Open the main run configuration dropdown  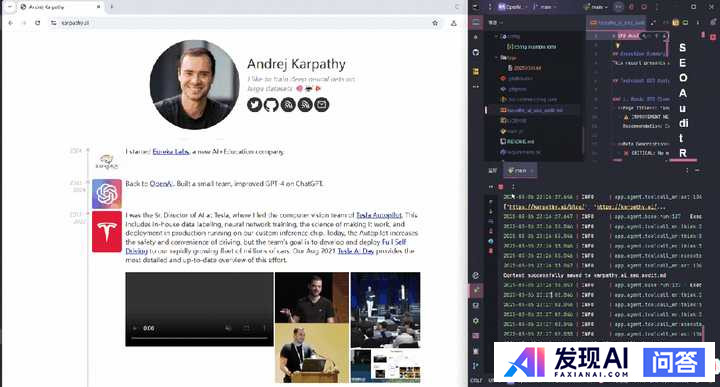pyautogui.click(x=596, y=7)
